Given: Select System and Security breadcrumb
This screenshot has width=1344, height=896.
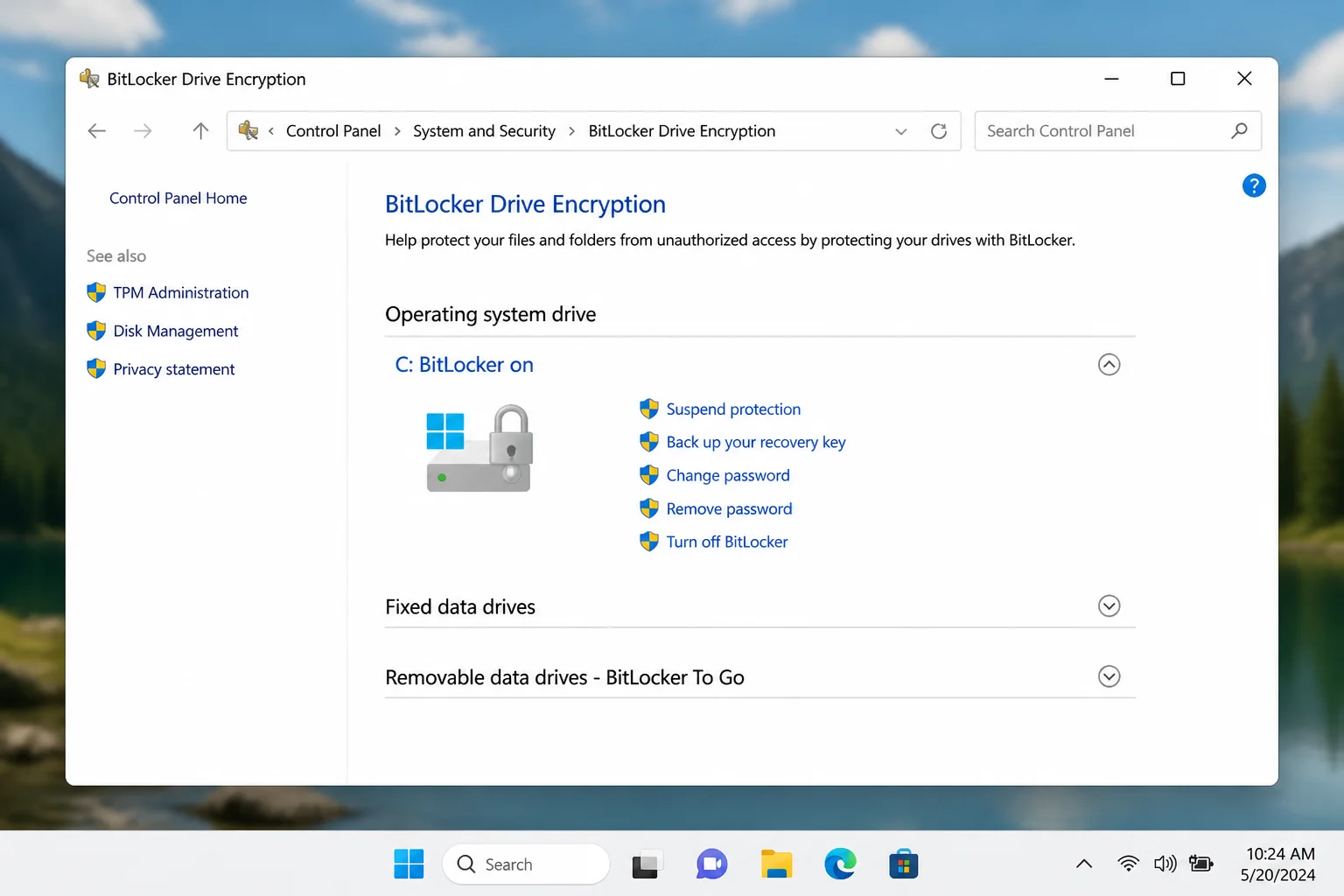Looking at the screenshot, I should 484,131.
